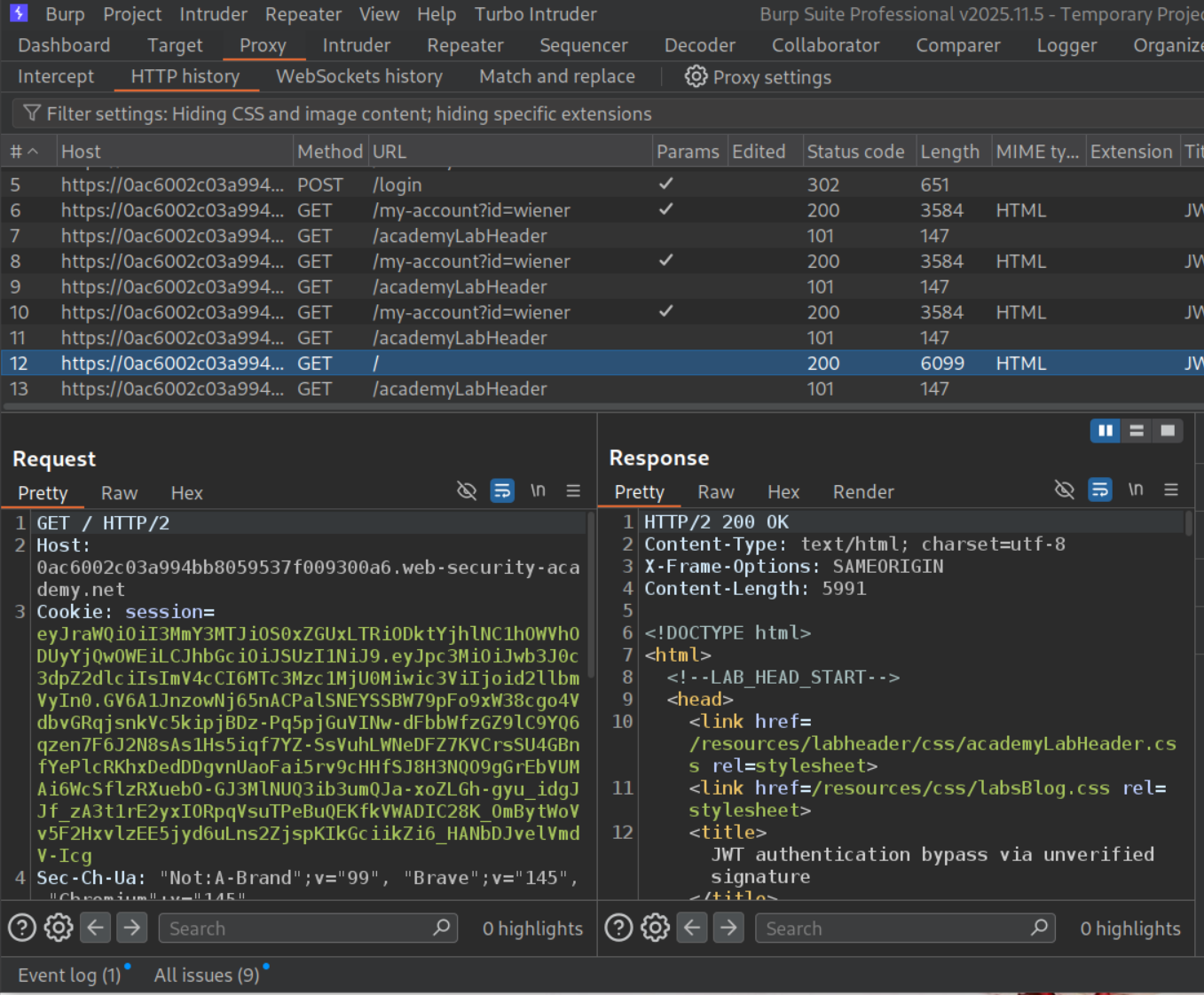This screenshot has height=995, width=1204.
Task: Toggle word wrap in Response panel
Action: pyautogui.click(x=1100, y=490)
